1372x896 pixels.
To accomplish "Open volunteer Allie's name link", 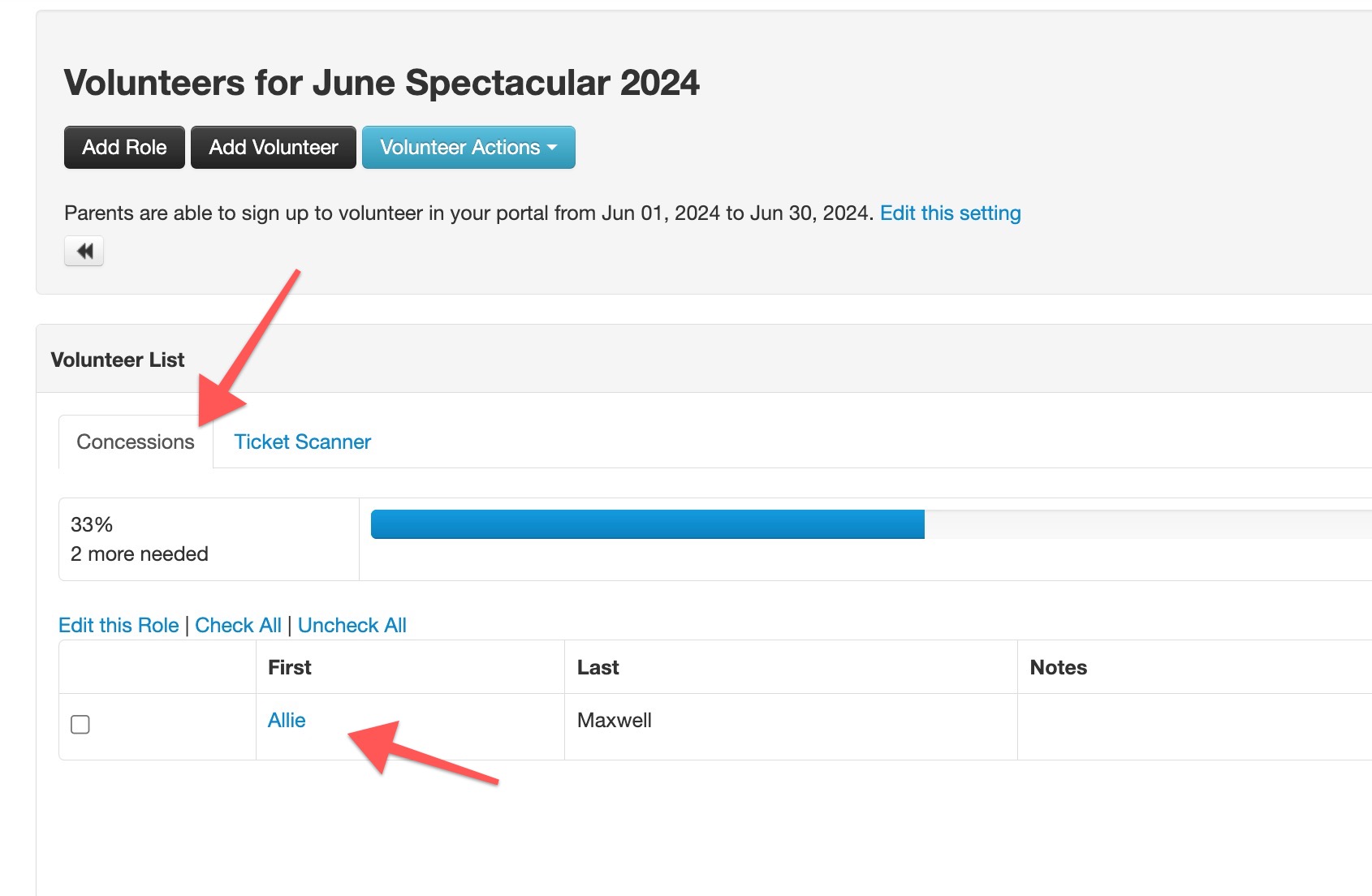I will (x=287, y=720).
